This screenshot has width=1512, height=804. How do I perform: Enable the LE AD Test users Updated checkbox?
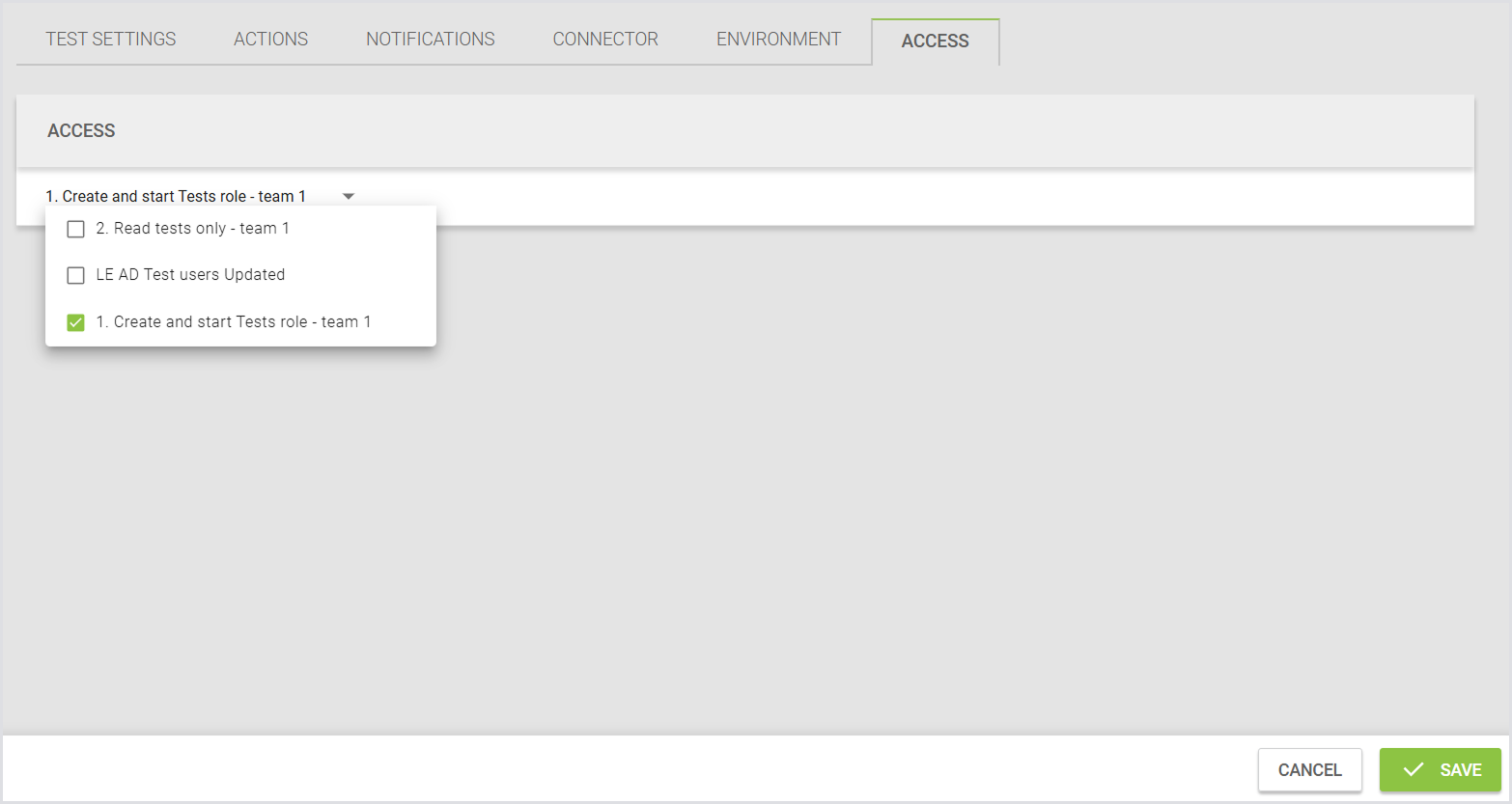(x=75, y=275)
